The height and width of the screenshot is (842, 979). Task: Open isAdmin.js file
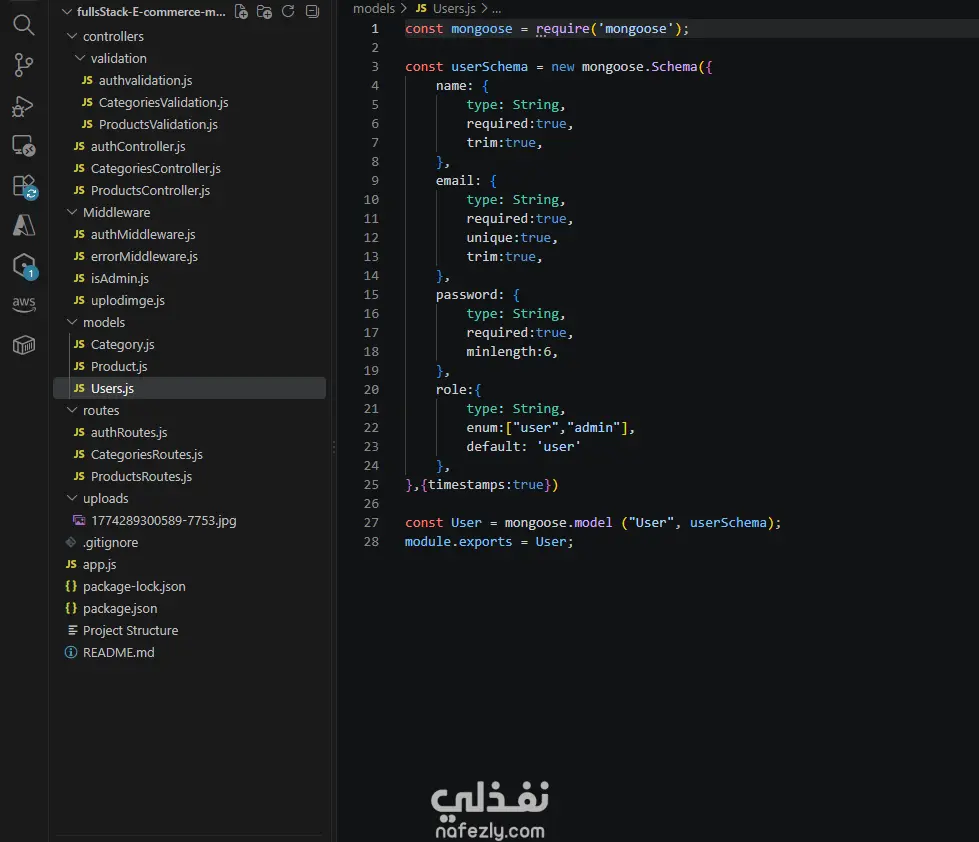pos(119,278)
